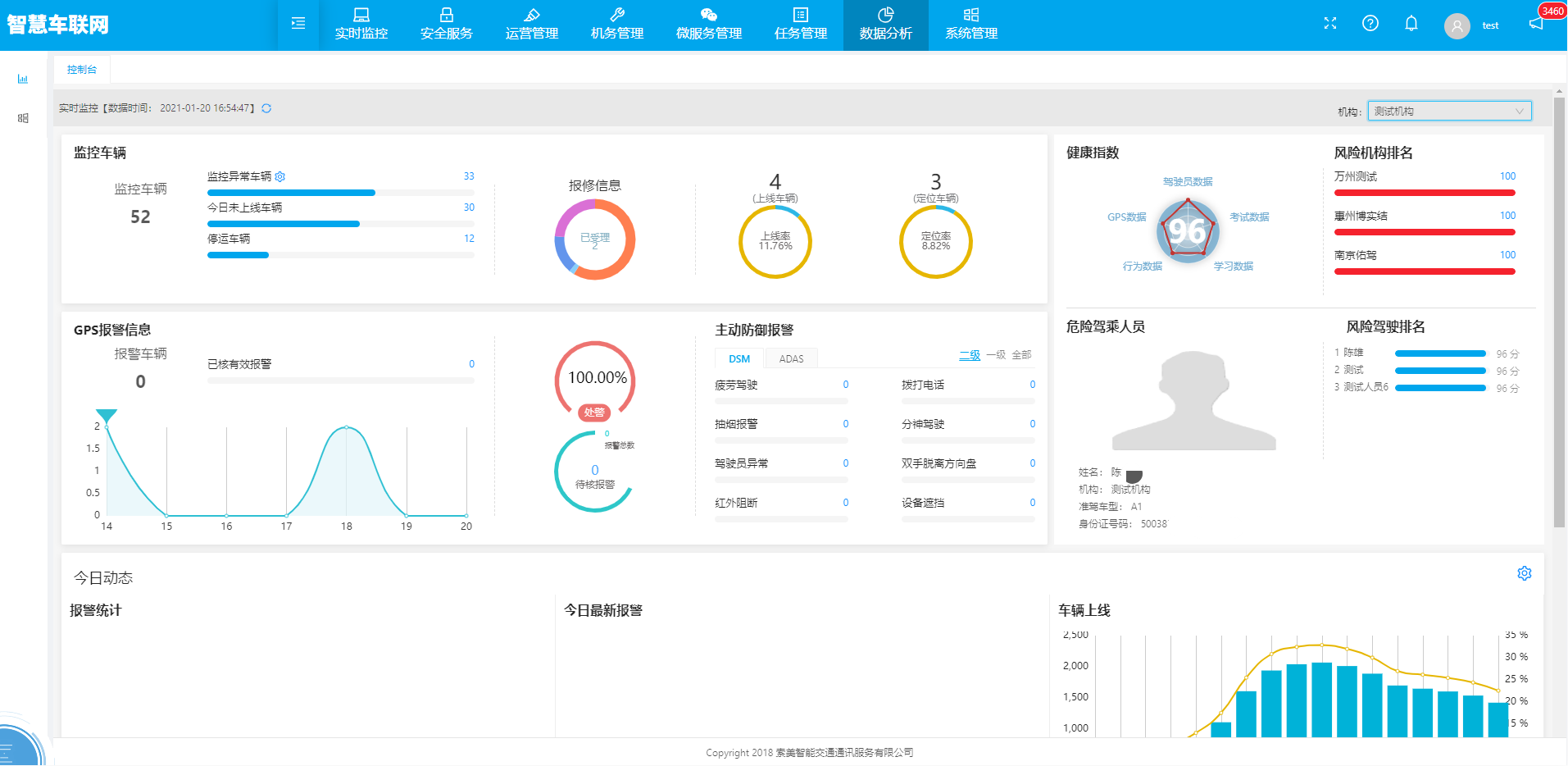Click the 处警 red button
1568x766 pixels.
594,413
